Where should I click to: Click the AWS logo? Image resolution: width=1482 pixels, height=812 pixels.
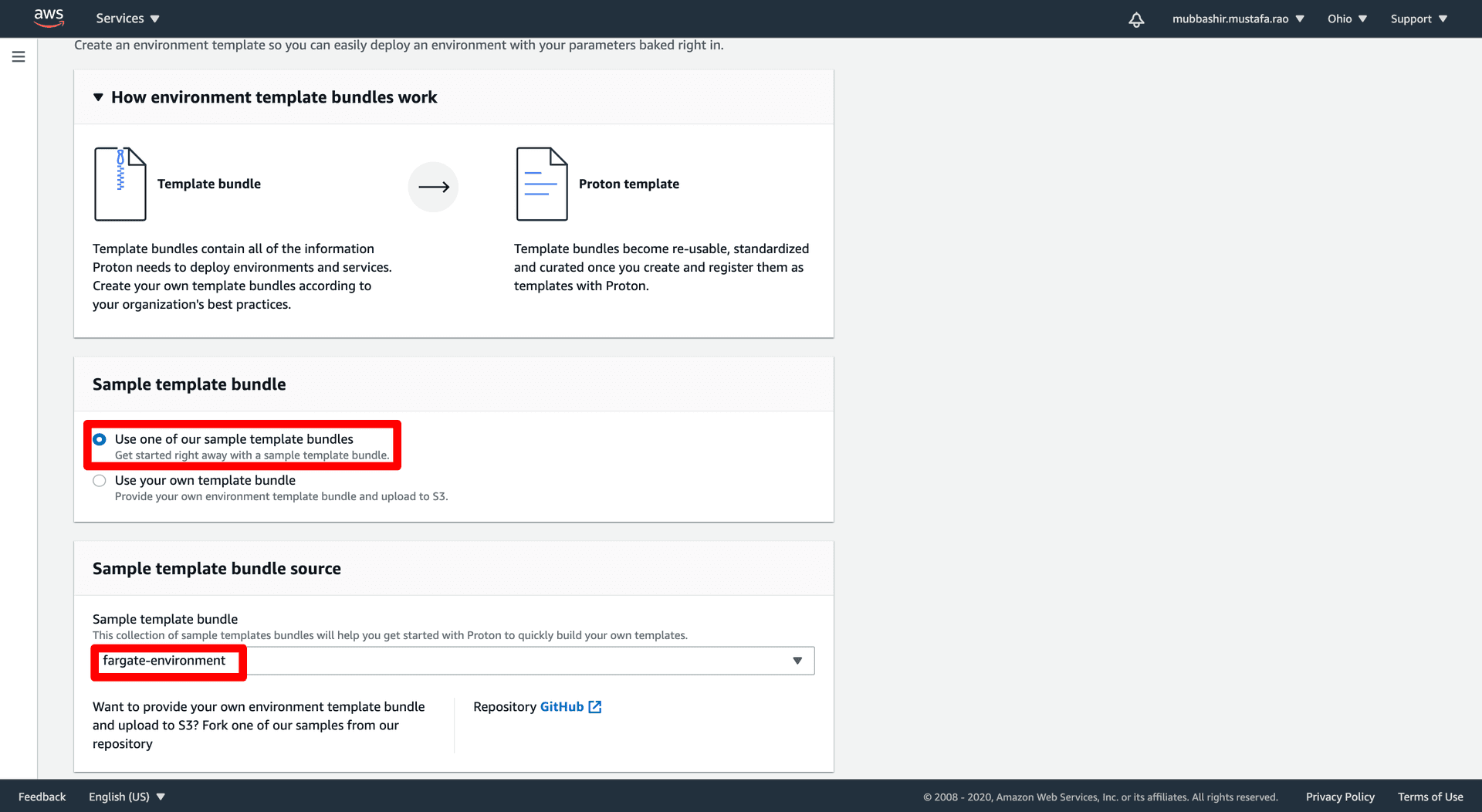(49, 18)
